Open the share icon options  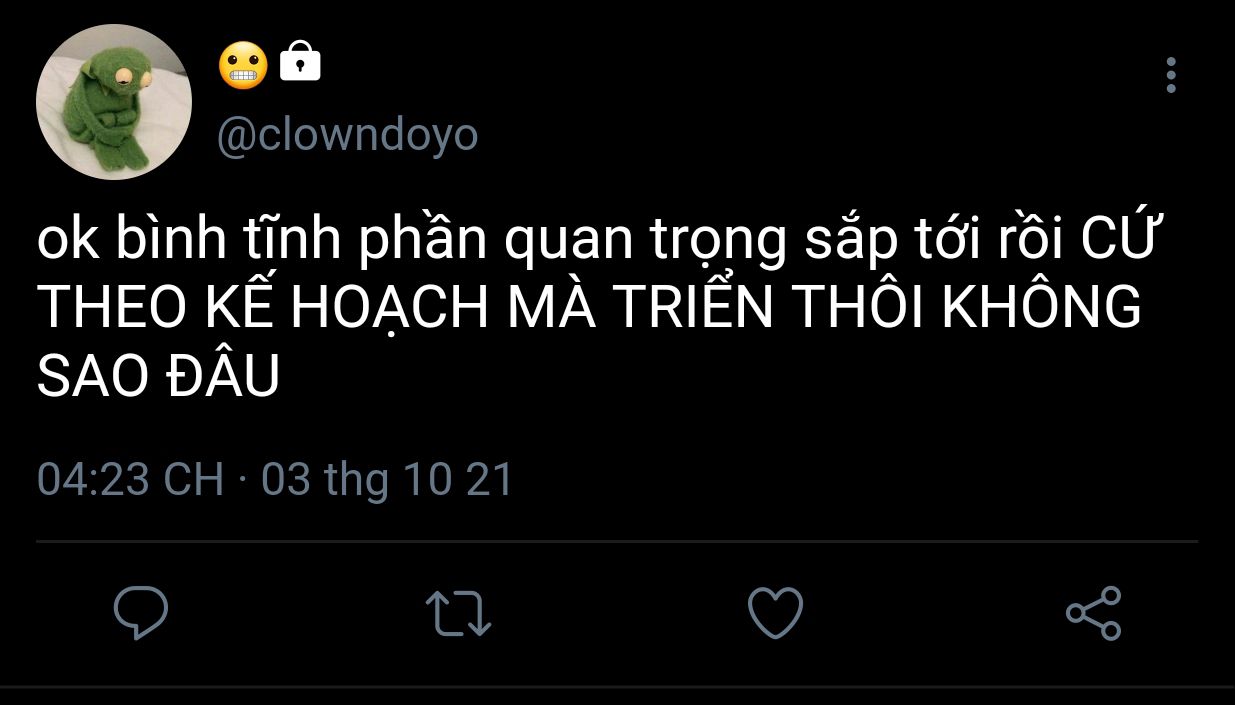(x=1093, y=613)
